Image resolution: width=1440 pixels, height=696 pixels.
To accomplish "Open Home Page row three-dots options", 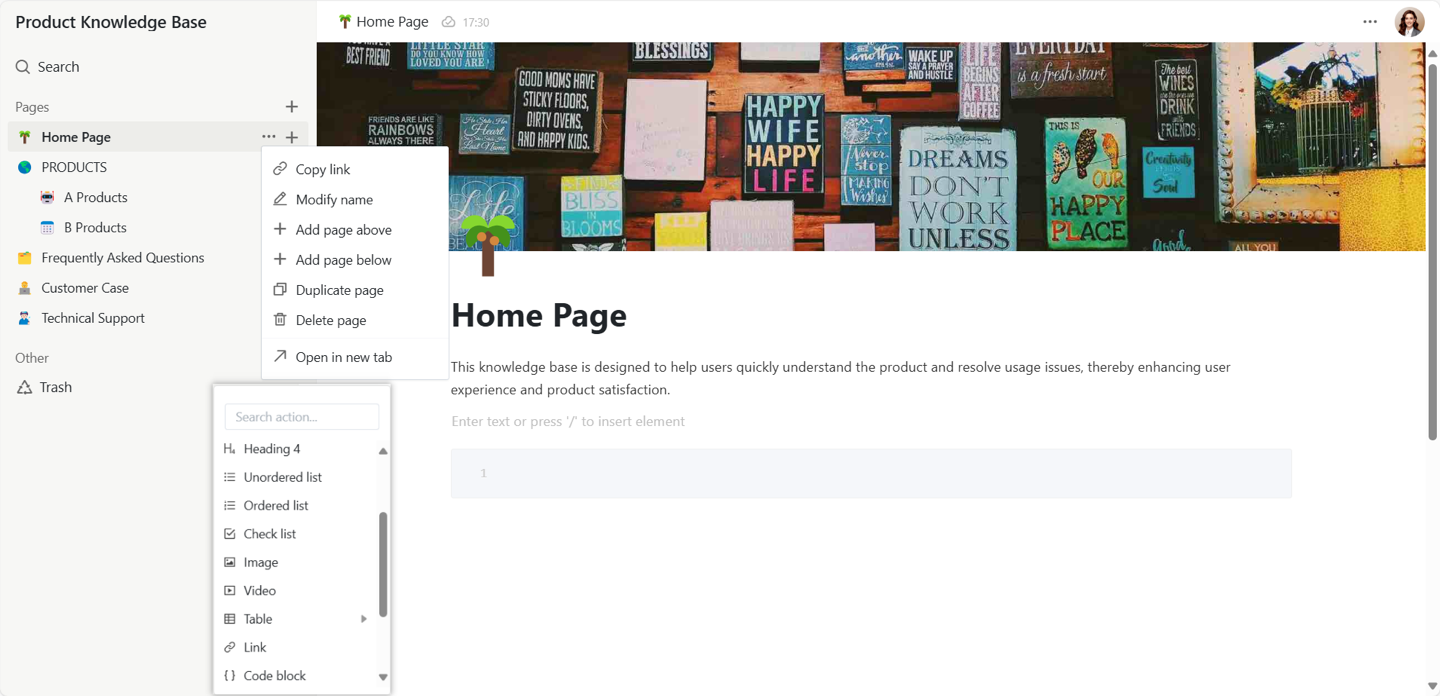I will coord(269,137).
